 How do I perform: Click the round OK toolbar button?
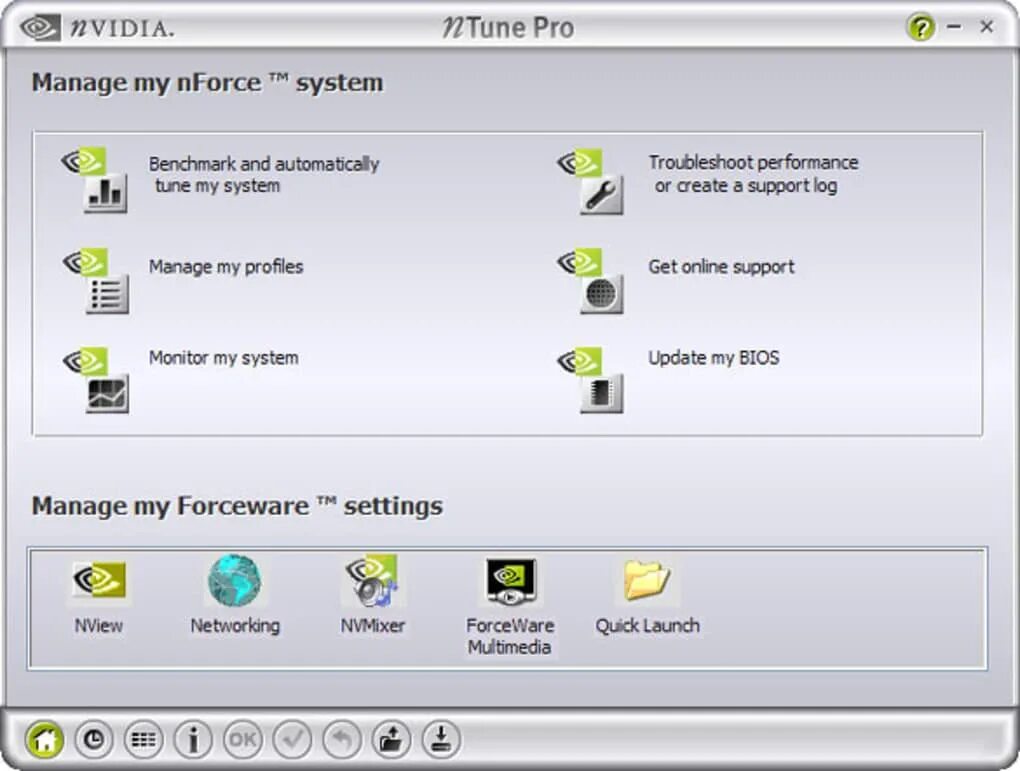point(243,739)
